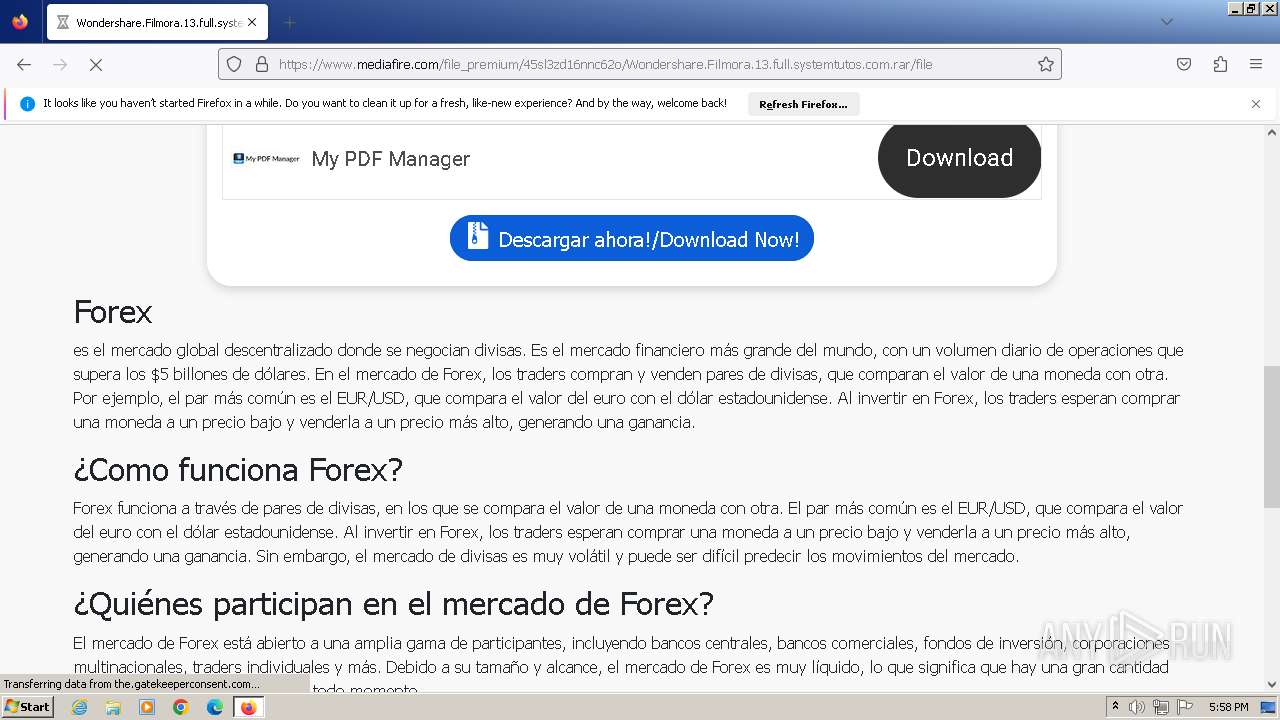
Task: Launch Internet Explorer from taskbar
Action: click(x=79, y=707)
